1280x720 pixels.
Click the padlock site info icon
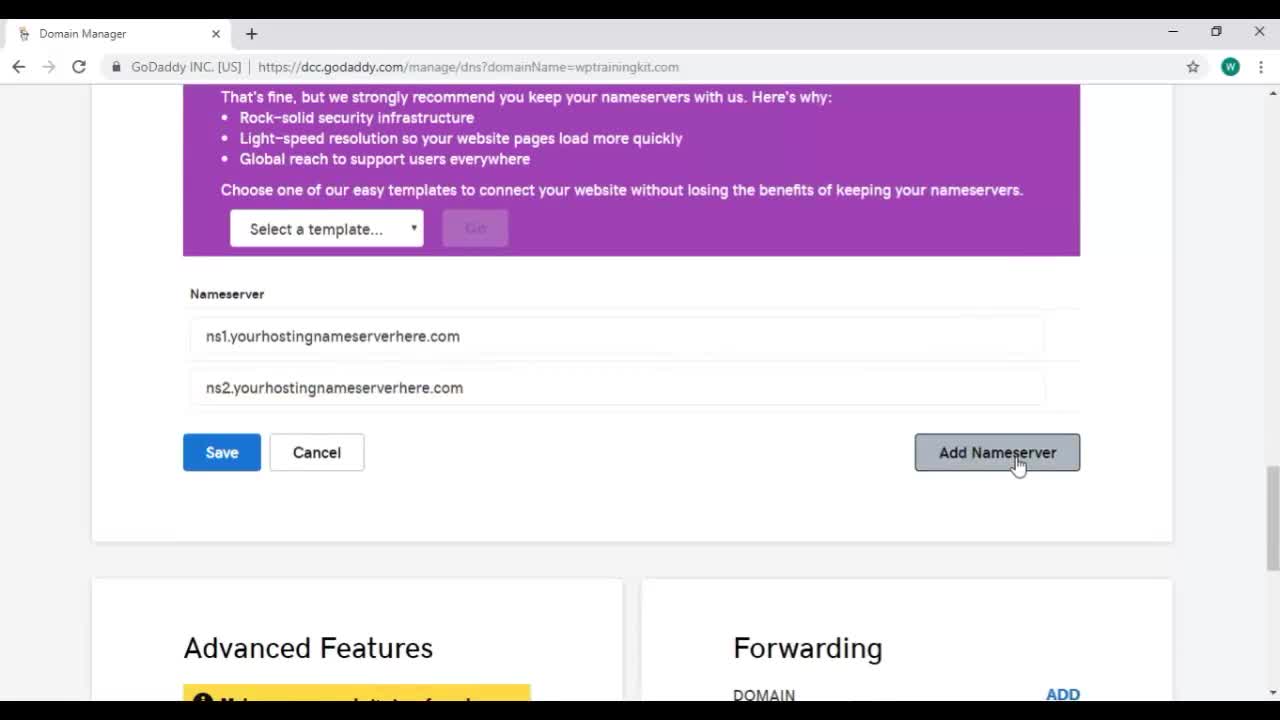(x=117, y=67)
